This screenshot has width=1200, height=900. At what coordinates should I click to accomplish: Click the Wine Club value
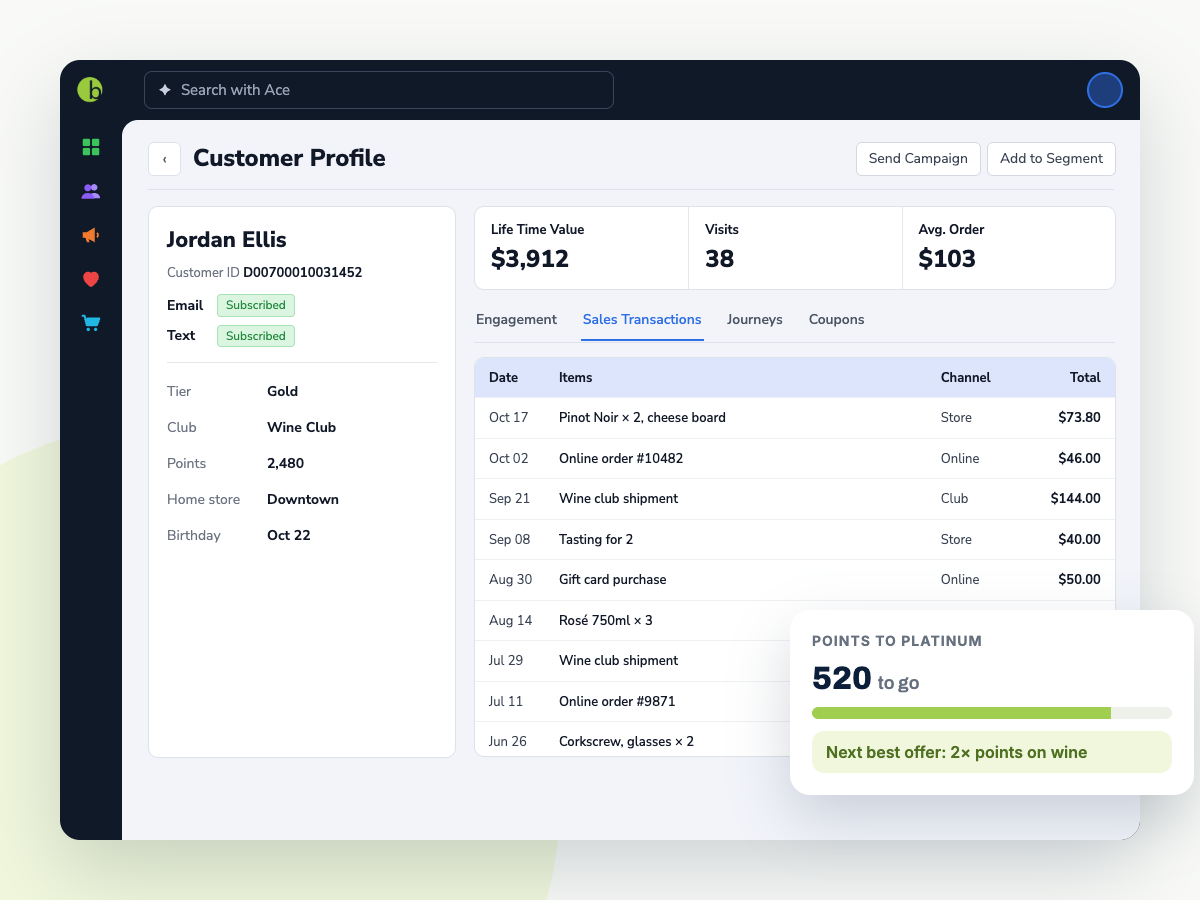click(301, 427)
